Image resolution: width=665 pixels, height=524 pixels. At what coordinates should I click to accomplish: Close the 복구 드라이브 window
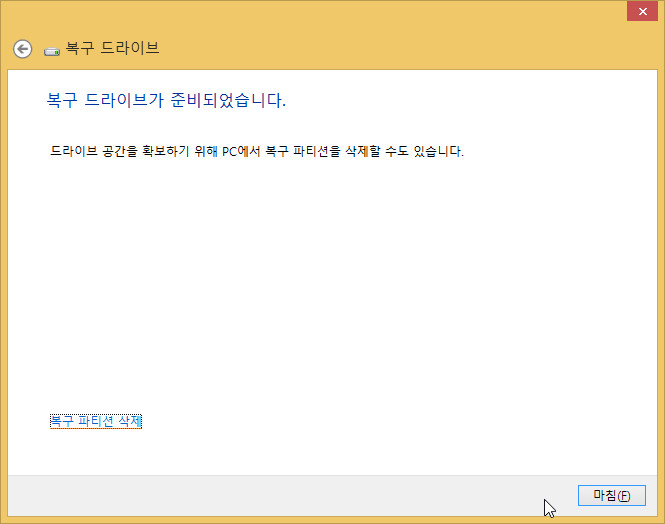tap(643, 11)
